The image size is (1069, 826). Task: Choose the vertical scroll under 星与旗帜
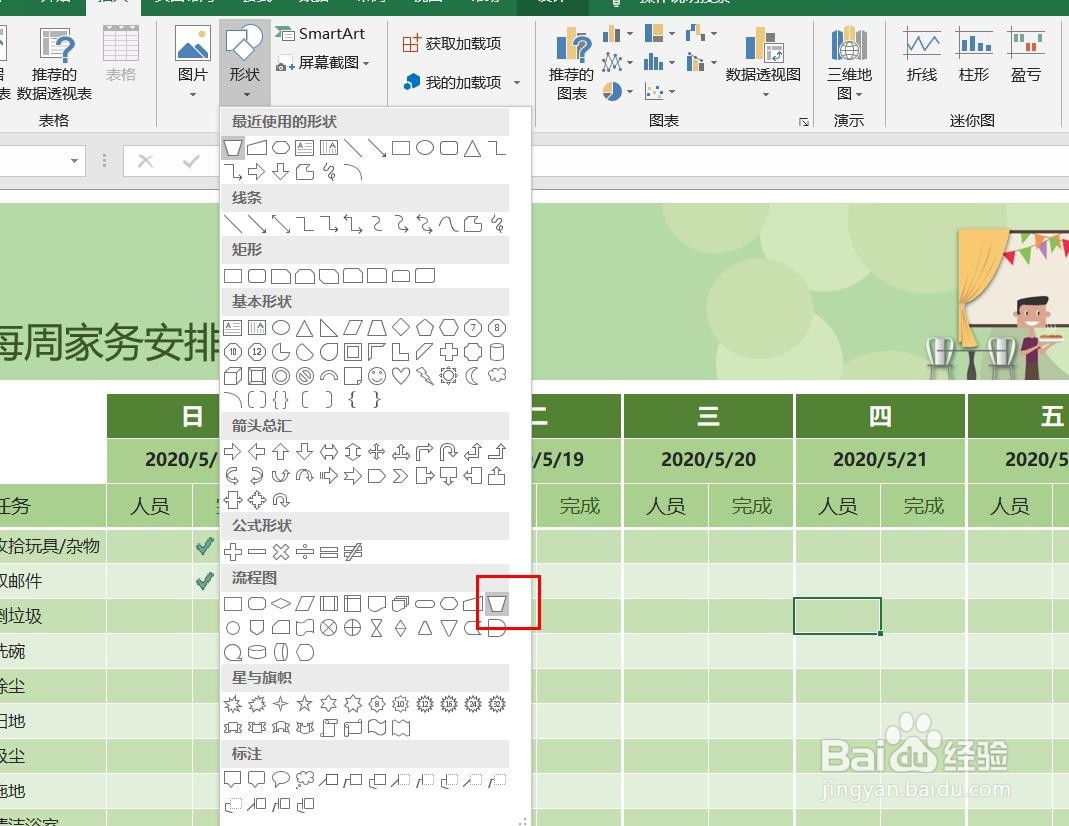tap(329, 728)
